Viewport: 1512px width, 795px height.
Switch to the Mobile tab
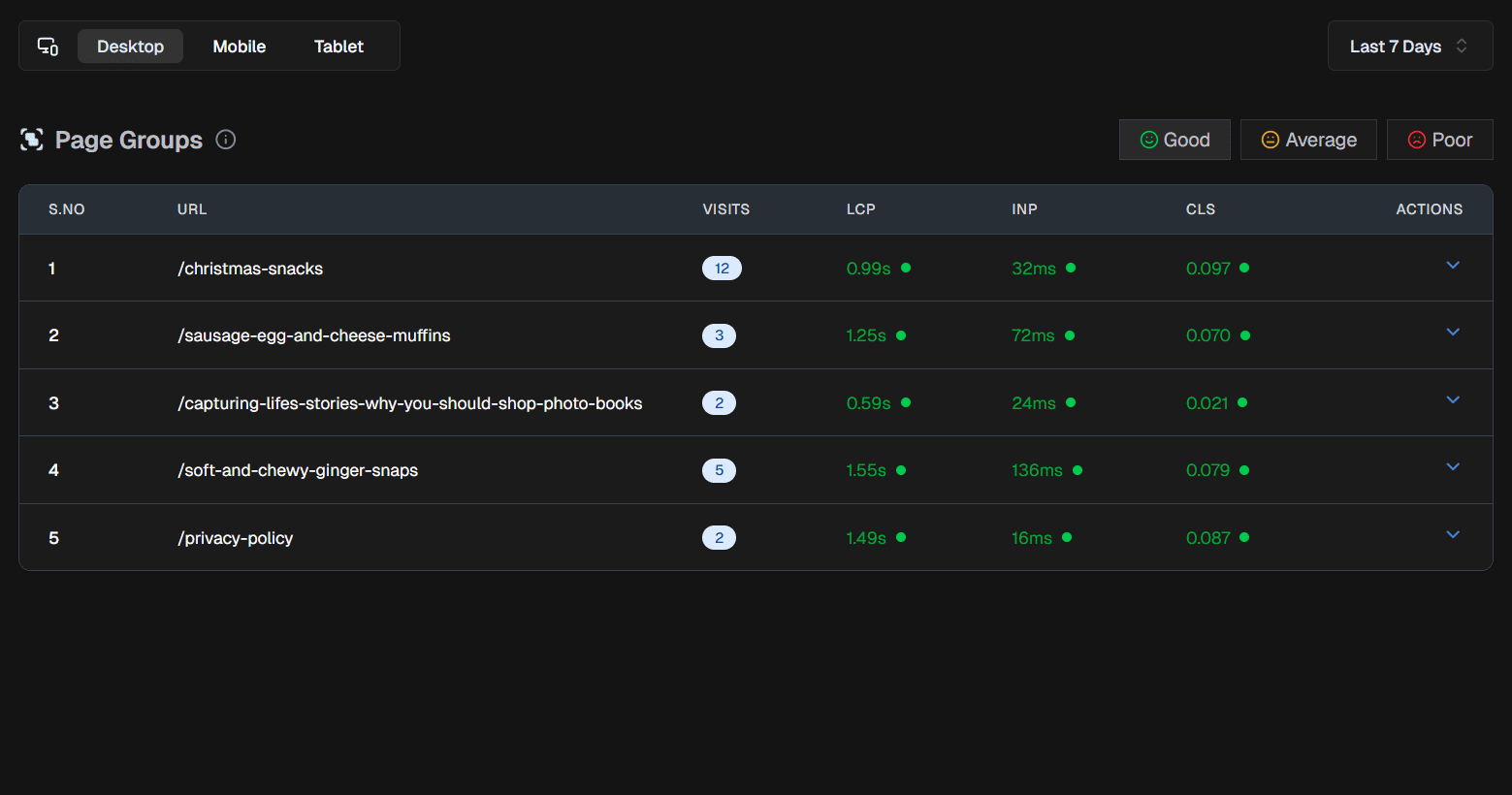click(x=240, y=47)
